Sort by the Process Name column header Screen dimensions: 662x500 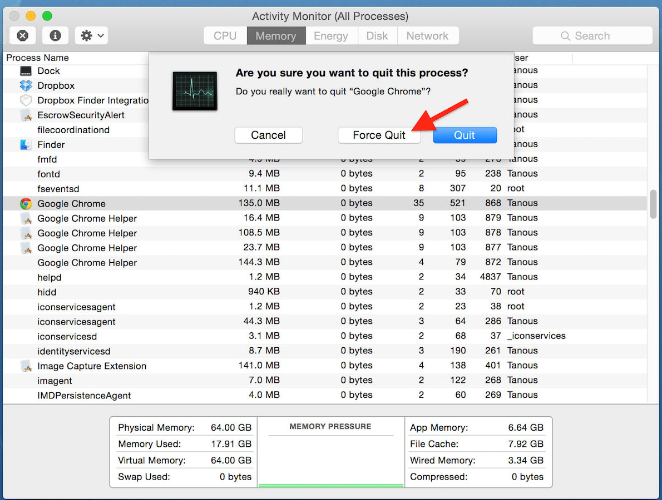pyautogui.click(x=40, y=57)
